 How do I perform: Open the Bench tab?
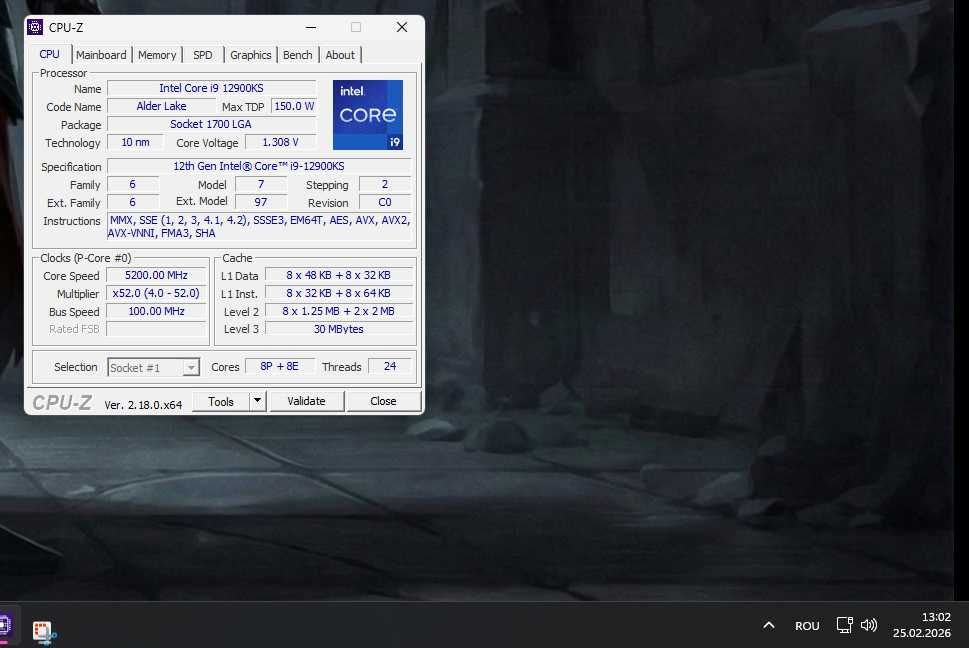tap(297, 55)
